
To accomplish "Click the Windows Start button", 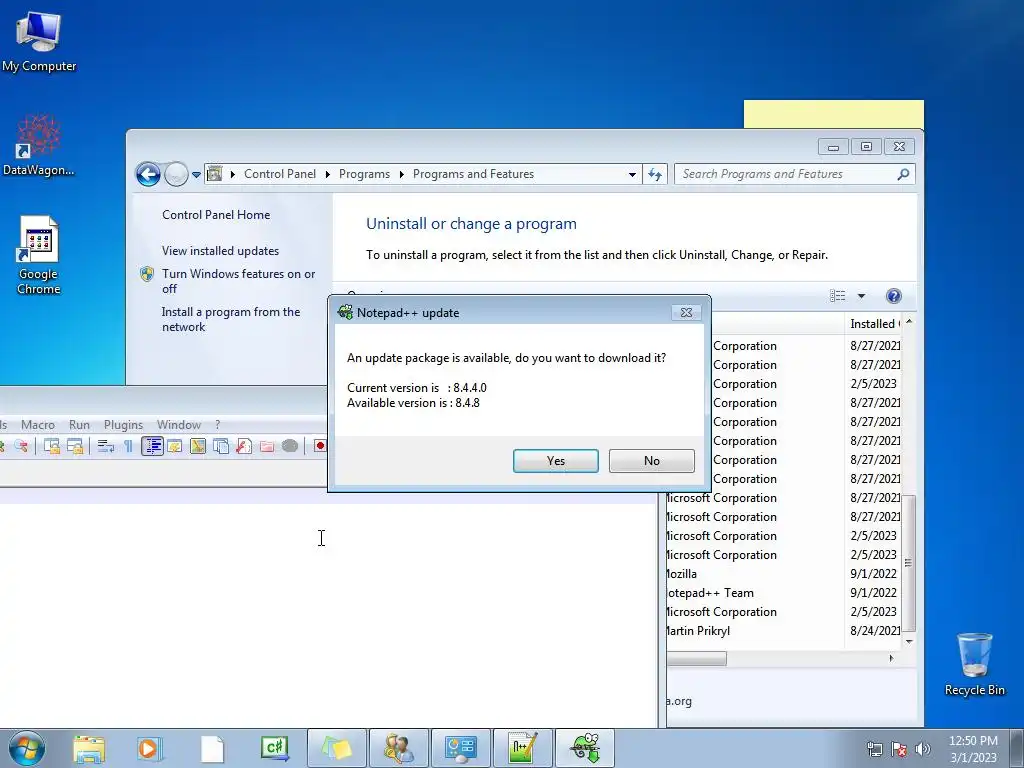I will (27, 748).
